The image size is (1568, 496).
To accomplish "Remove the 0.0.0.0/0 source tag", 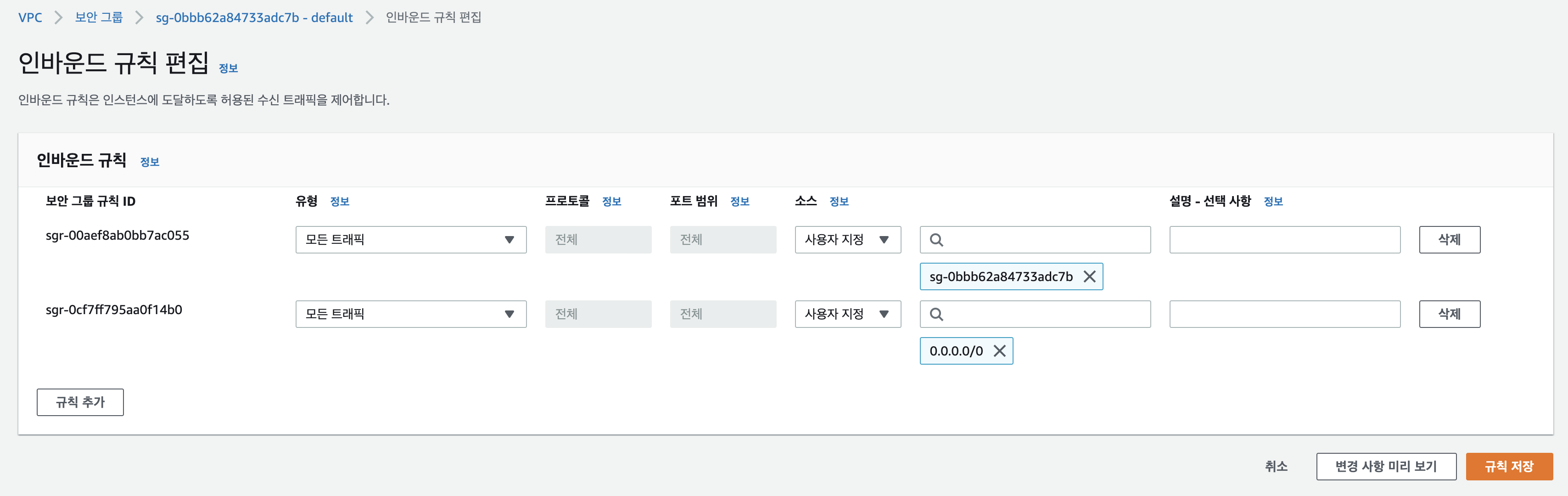I will click(x=999, y=351).
